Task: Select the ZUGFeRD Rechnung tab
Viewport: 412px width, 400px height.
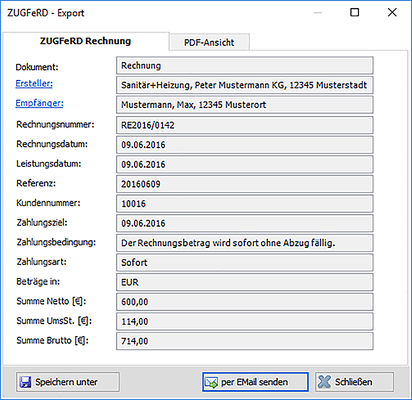Action: (x=86, y=41)
